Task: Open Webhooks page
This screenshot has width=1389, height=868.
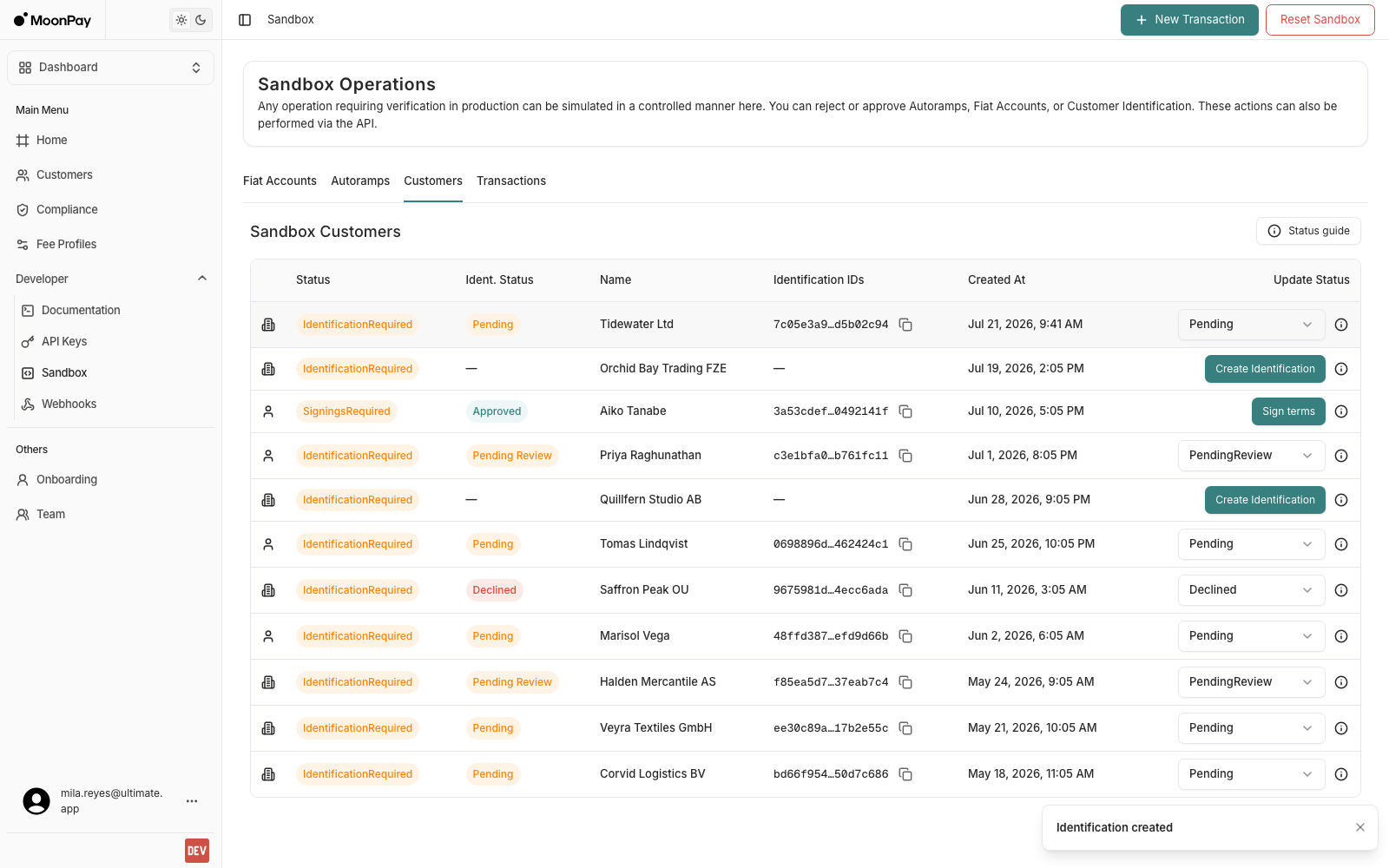Action: [115, 404]
